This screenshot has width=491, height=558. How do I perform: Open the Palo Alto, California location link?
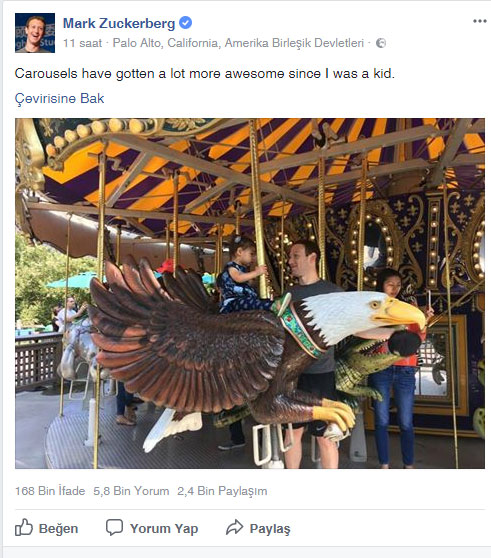tap(238, 43)
